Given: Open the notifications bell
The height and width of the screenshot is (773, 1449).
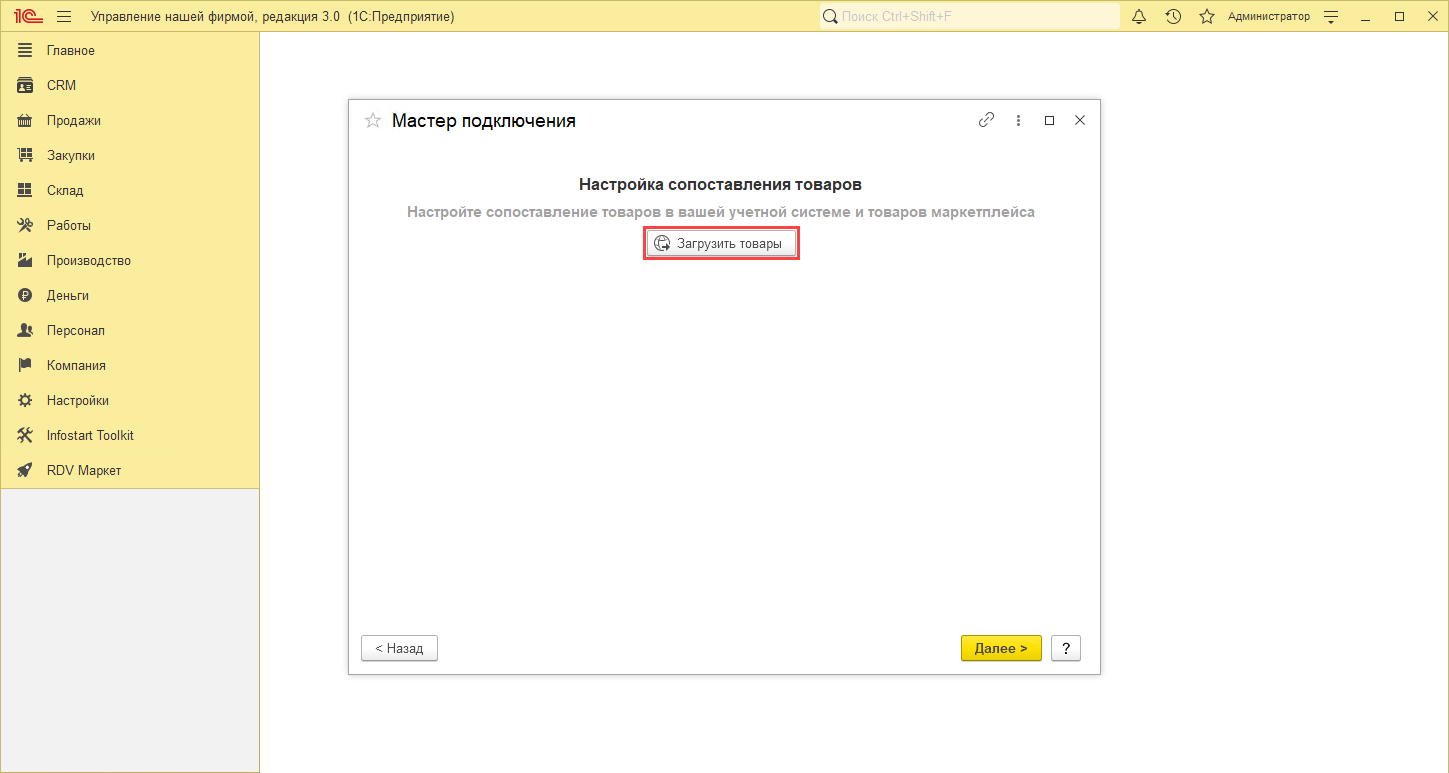Looking at the screenshot, I should [1139, 17].
